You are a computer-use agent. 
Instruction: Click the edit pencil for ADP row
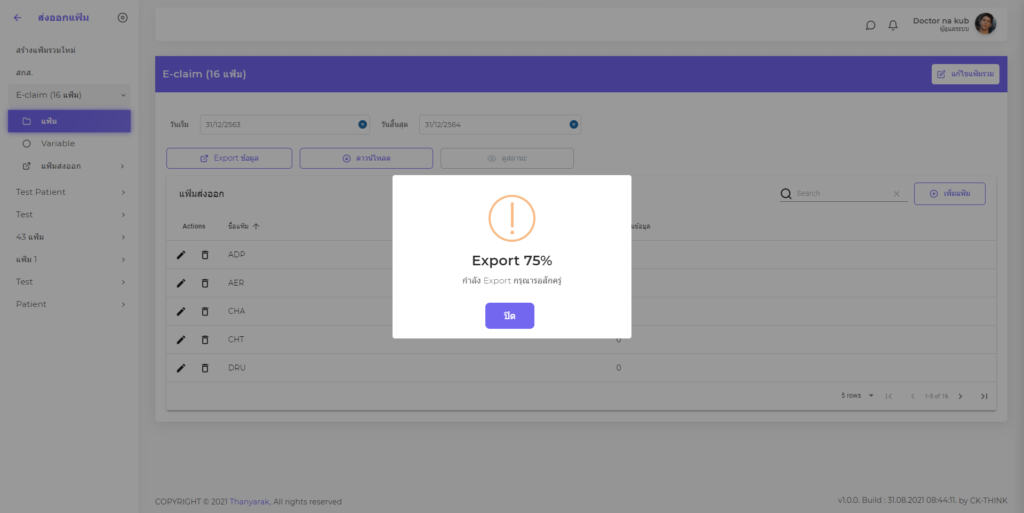click(x=181, y=255)
